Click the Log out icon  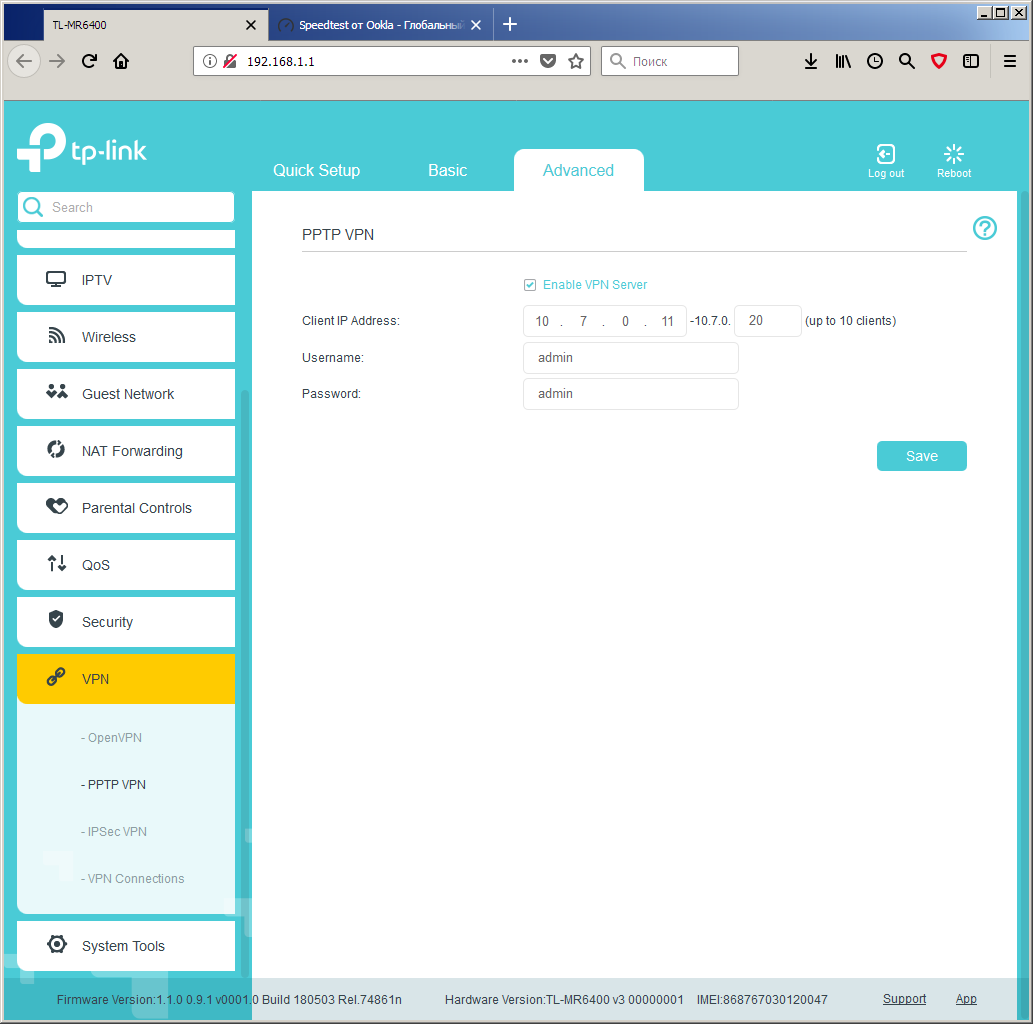click(x=885, y=154)
